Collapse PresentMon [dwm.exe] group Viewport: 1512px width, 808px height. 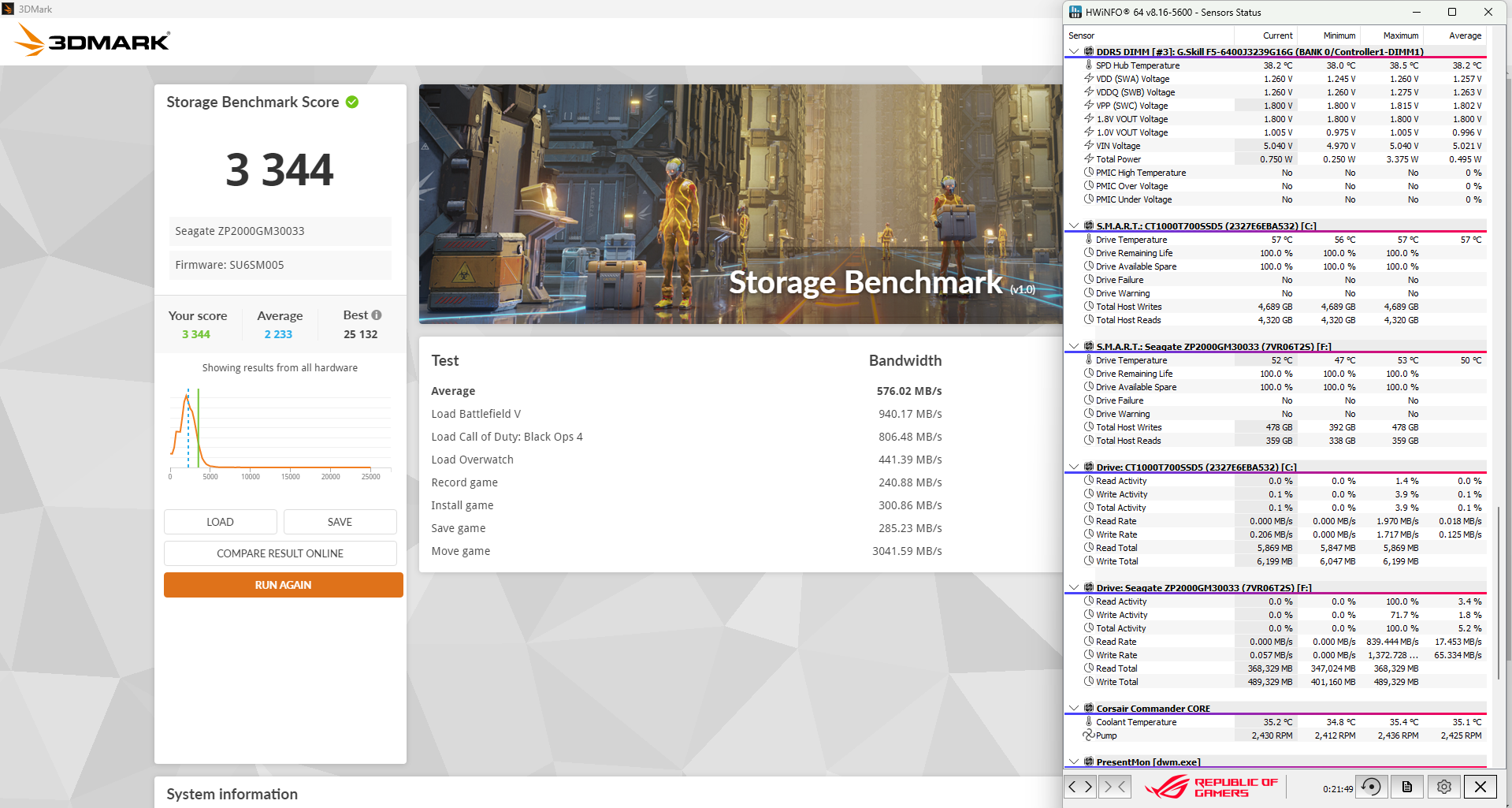click(1073, 762)
